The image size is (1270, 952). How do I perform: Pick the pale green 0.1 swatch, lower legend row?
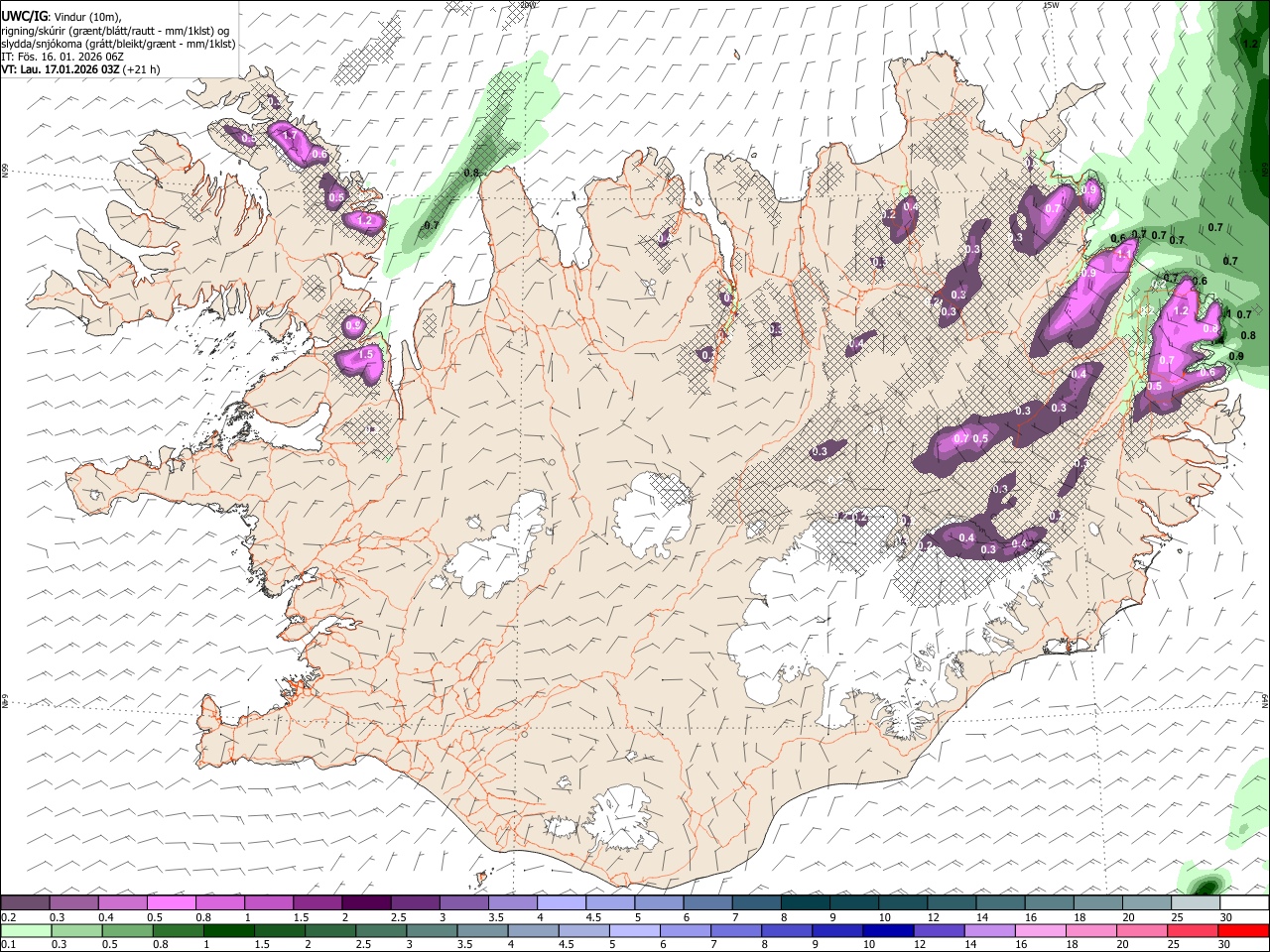tap(25, 931)
